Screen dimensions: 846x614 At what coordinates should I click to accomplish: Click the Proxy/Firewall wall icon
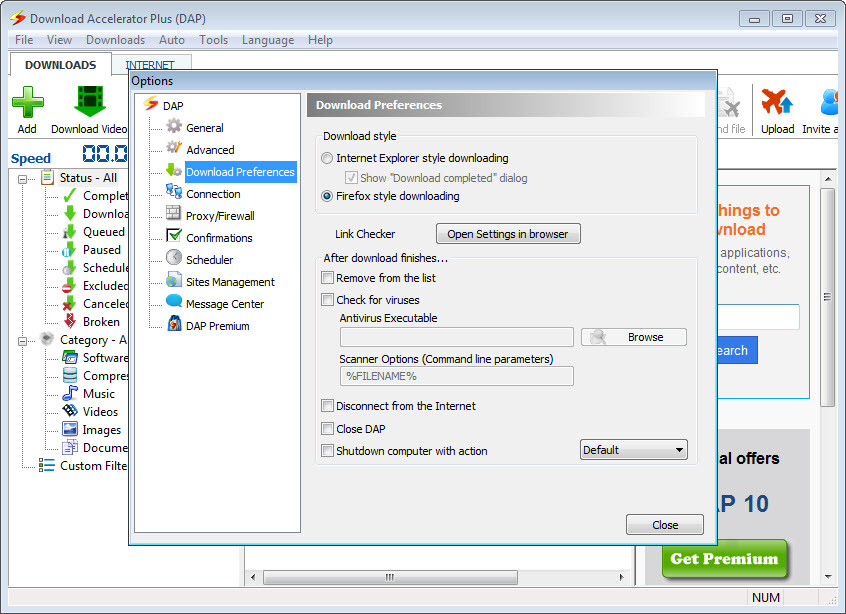174,213
